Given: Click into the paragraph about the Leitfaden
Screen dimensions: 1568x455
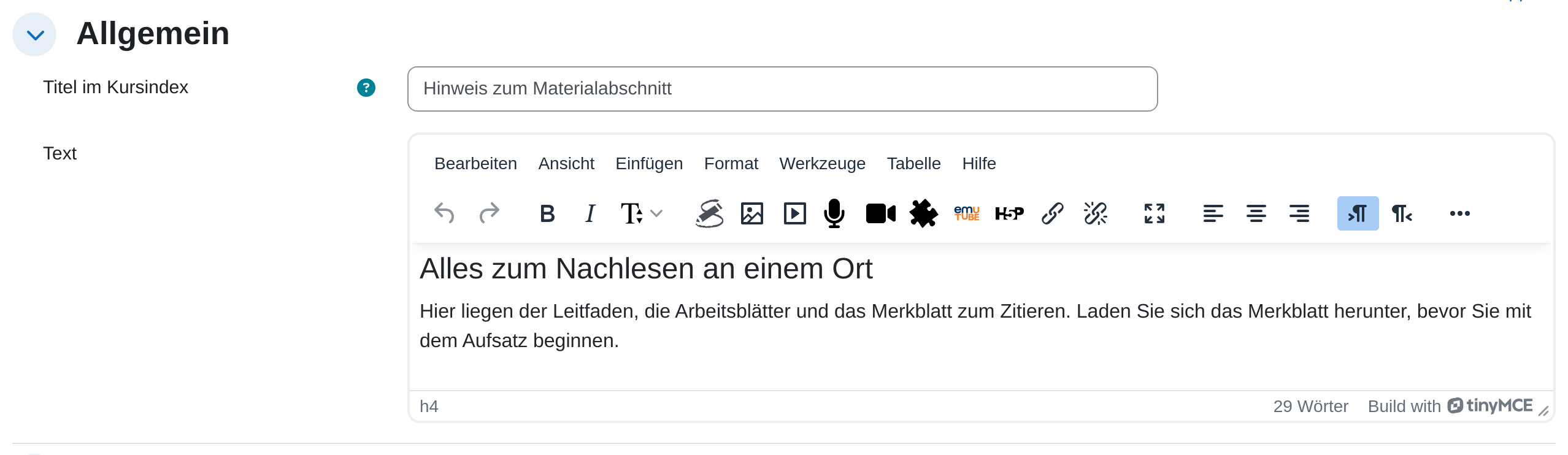Looking at the screenshot, I should click(x=975, y=326).
